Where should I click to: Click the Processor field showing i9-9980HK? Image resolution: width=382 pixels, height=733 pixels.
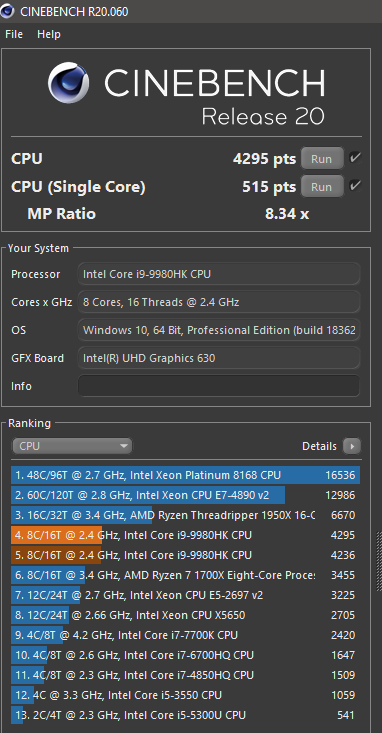pyautogui.click(x=219, y=274)
